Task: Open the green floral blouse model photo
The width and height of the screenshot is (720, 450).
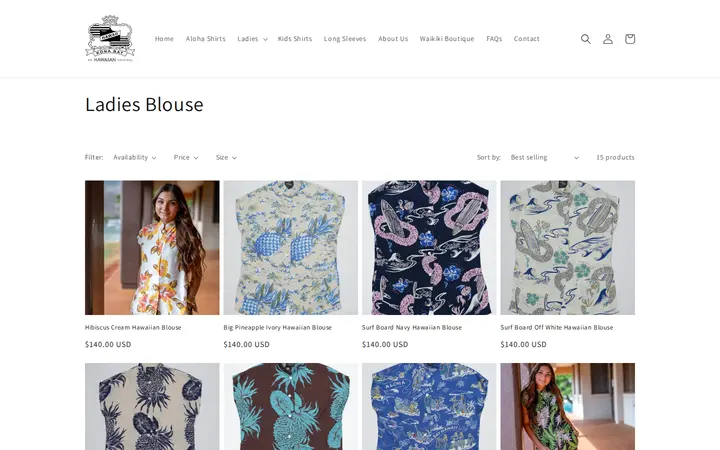Action: (x=568, y=406)
